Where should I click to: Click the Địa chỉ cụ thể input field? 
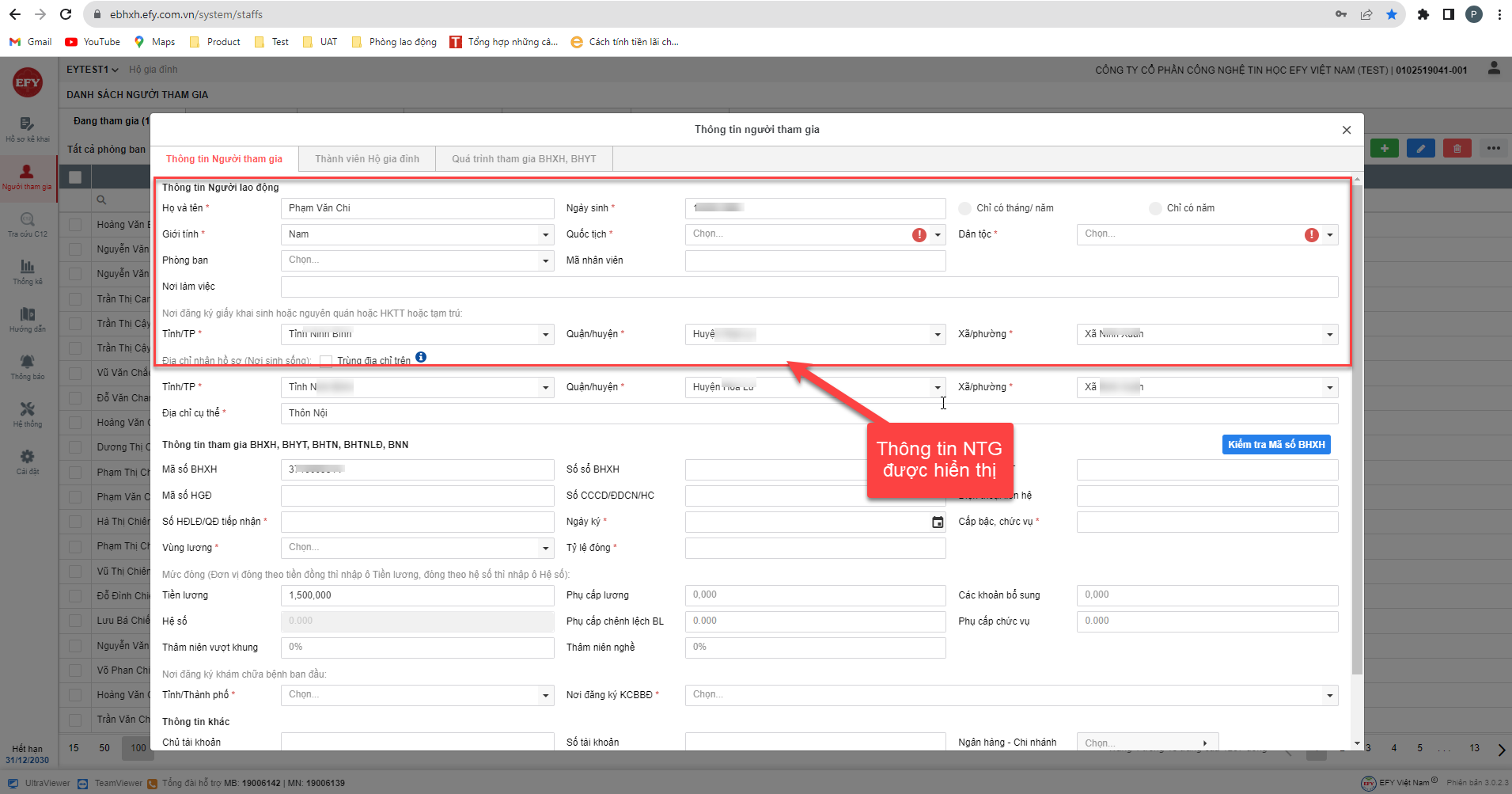tap(809, 413)
